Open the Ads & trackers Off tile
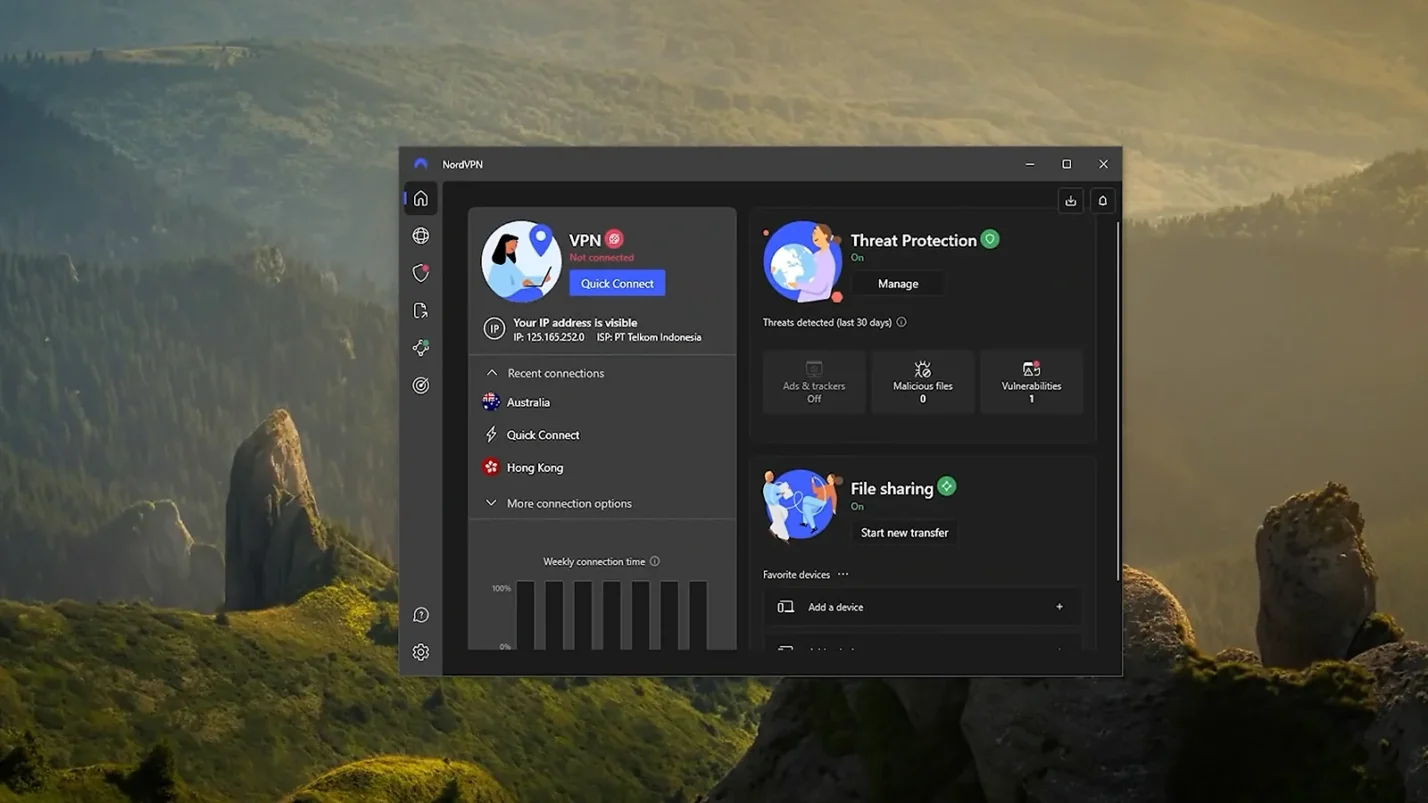Image resolution: width=1428 pixels, height=803 pixels. pyautogui.click(x=814, y=381)
